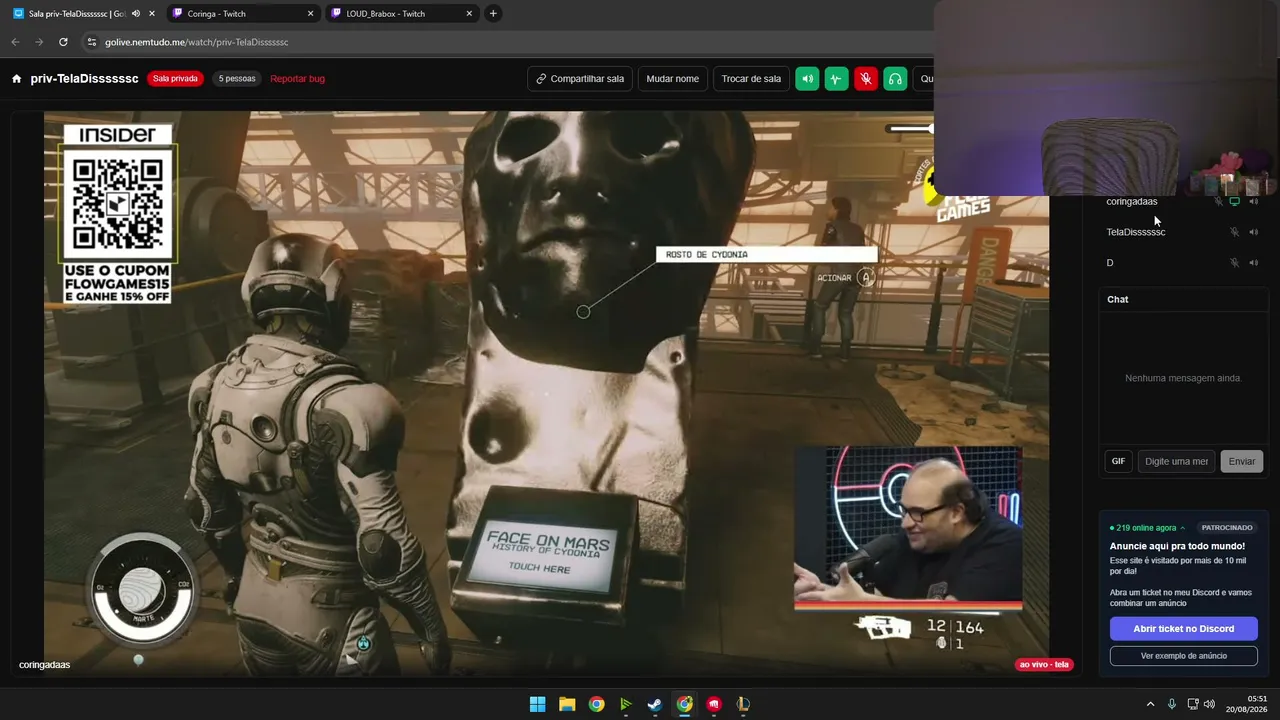Image resolution: width=1280 pixels, height=720 pixels.
Task: Click the browser address bar URL
Action: point(197,42)
